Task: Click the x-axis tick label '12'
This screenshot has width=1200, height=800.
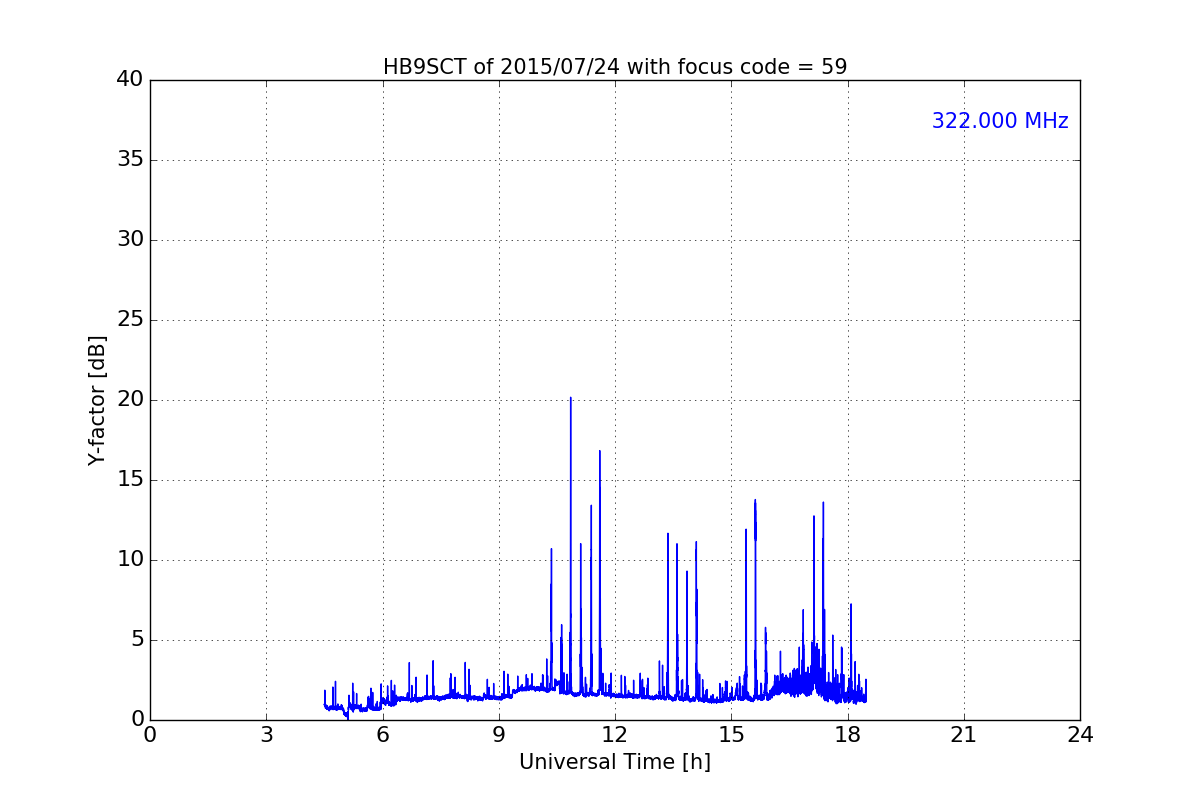Action: click(615, 735)
